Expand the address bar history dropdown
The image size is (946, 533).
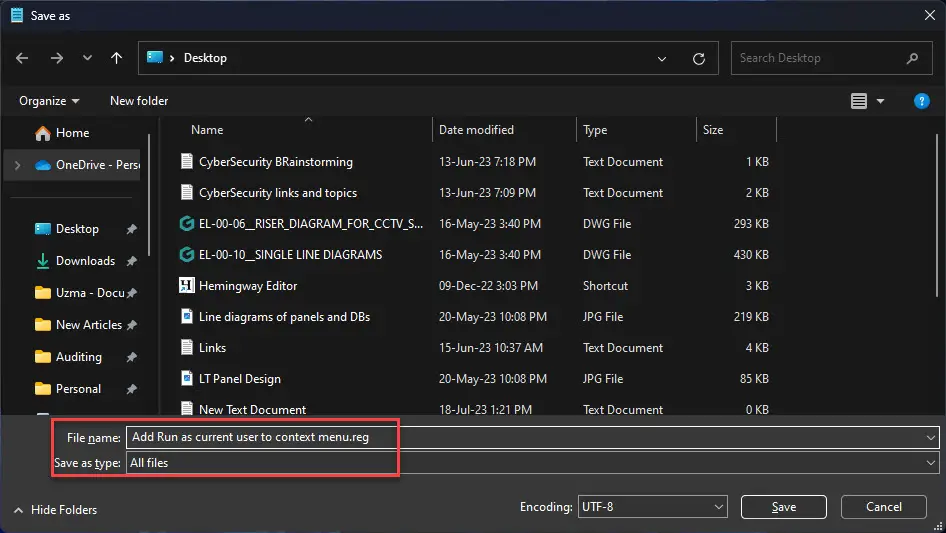click(662, 59)
